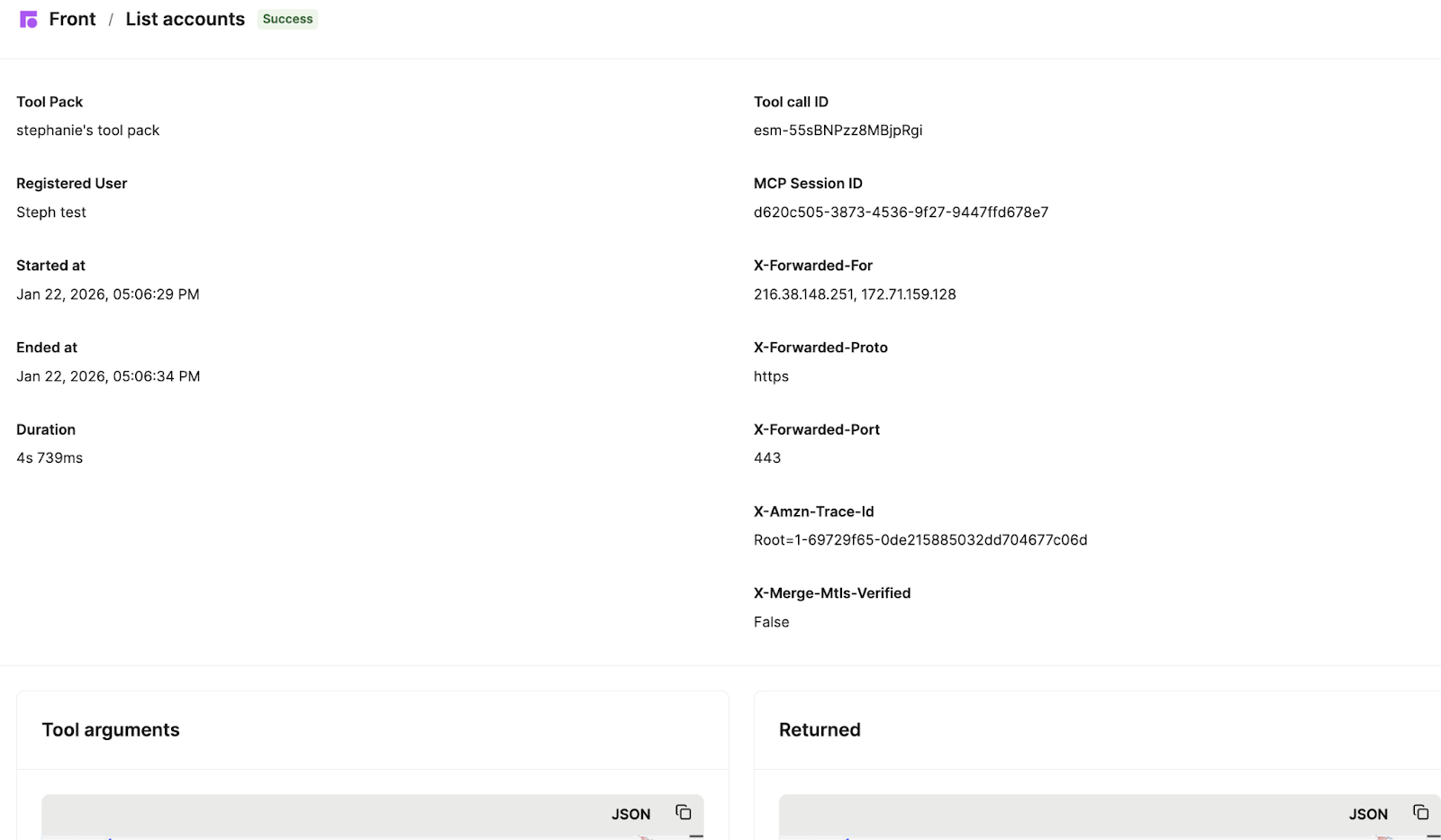Click the X-Merge-Mtls-Verified False value
Viewport: 1441px width, 840px height.
point(771,621)
